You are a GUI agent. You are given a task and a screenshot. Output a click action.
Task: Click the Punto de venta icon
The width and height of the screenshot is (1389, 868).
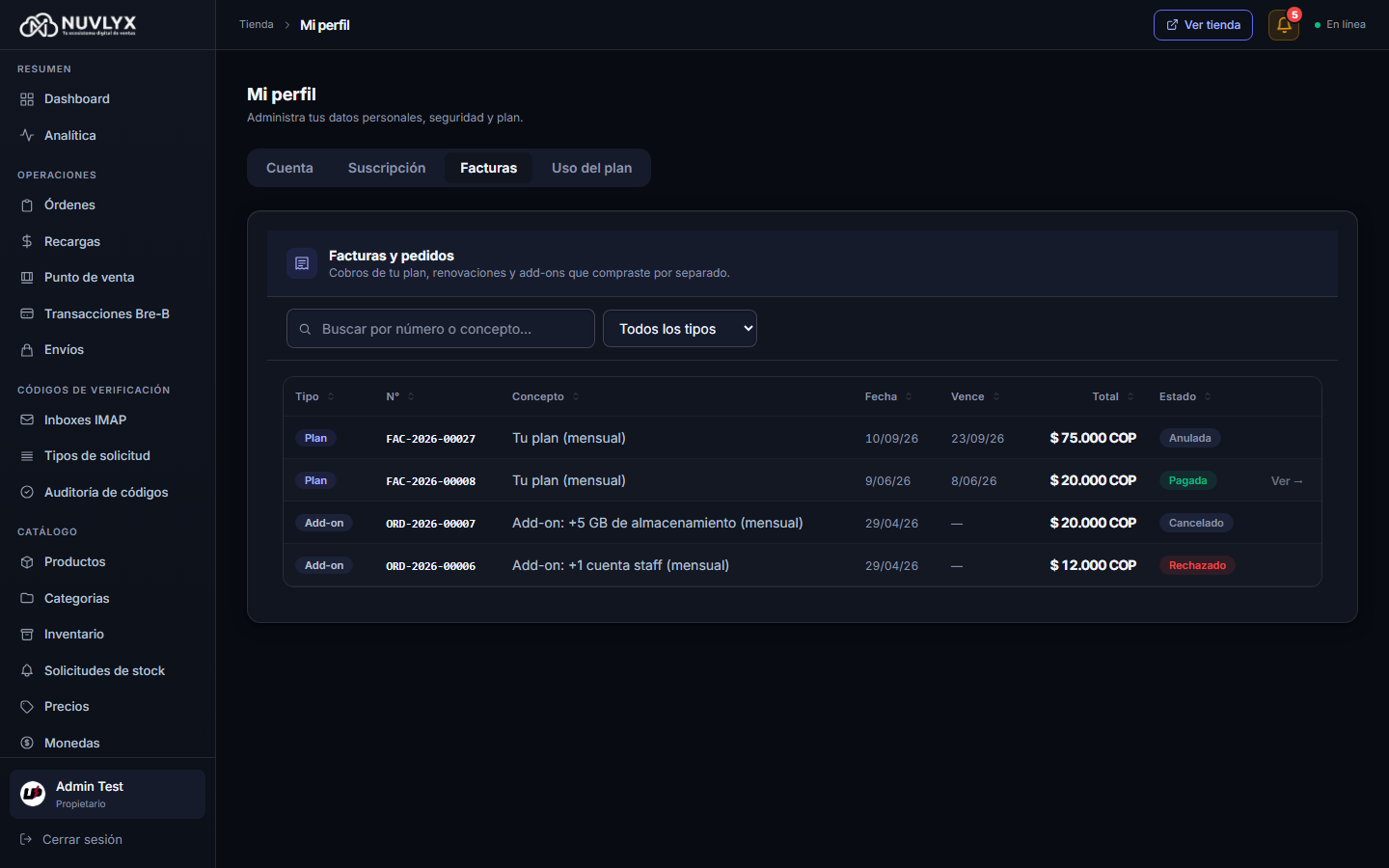pyautogui.click(x=27, y=278)
